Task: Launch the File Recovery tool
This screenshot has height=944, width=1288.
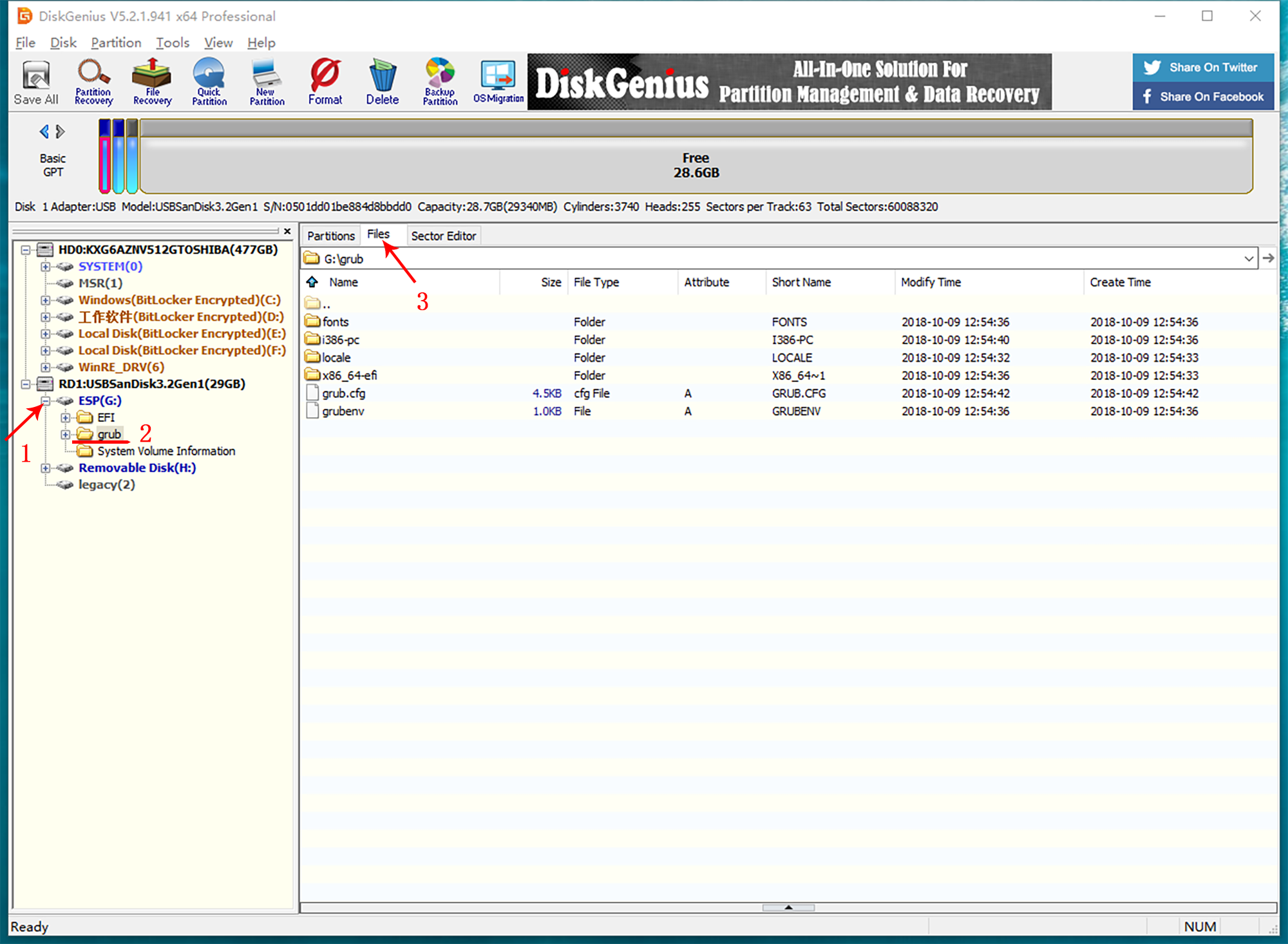Action: (152, 82)
